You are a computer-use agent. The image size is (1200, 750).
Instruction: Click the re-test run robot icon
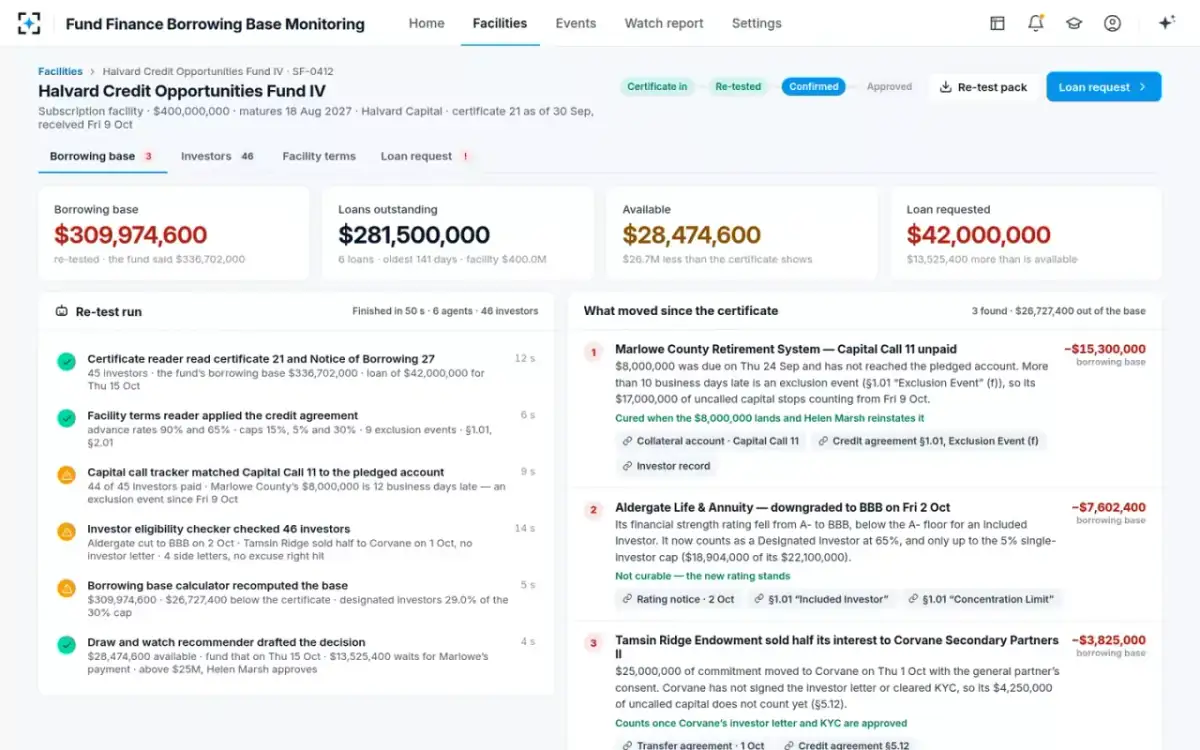pyautogui.click(x=61, y=311)
